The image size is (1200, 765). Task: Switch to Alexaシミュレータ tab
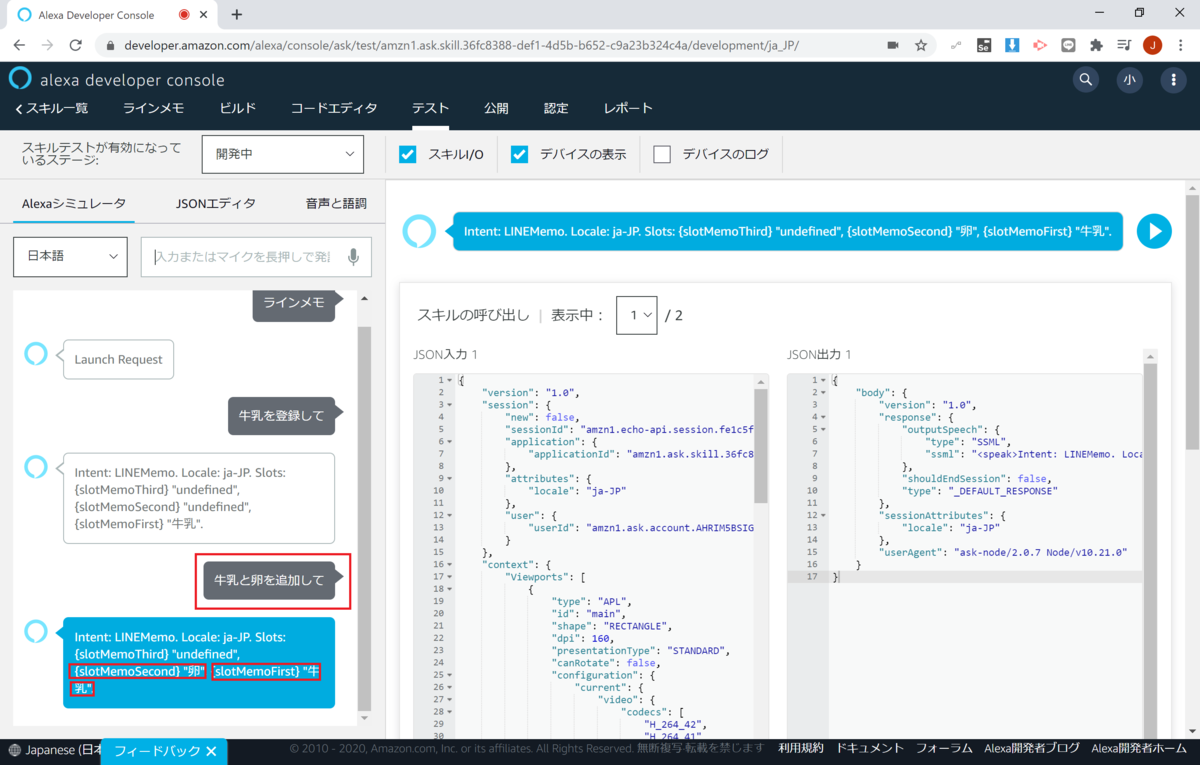tap(74, 203)
